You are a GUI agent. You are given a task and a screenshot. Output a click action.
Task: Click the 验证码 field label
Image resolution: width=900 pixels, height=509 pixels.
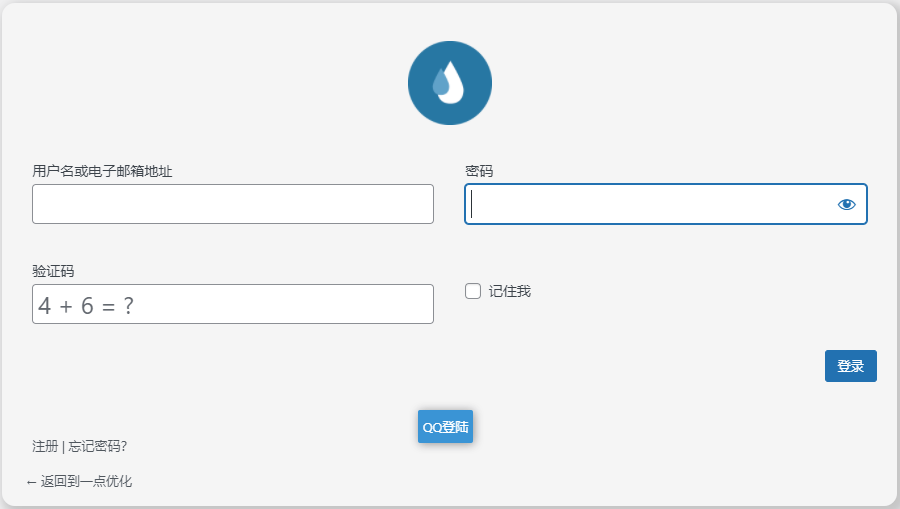point(53,271)
